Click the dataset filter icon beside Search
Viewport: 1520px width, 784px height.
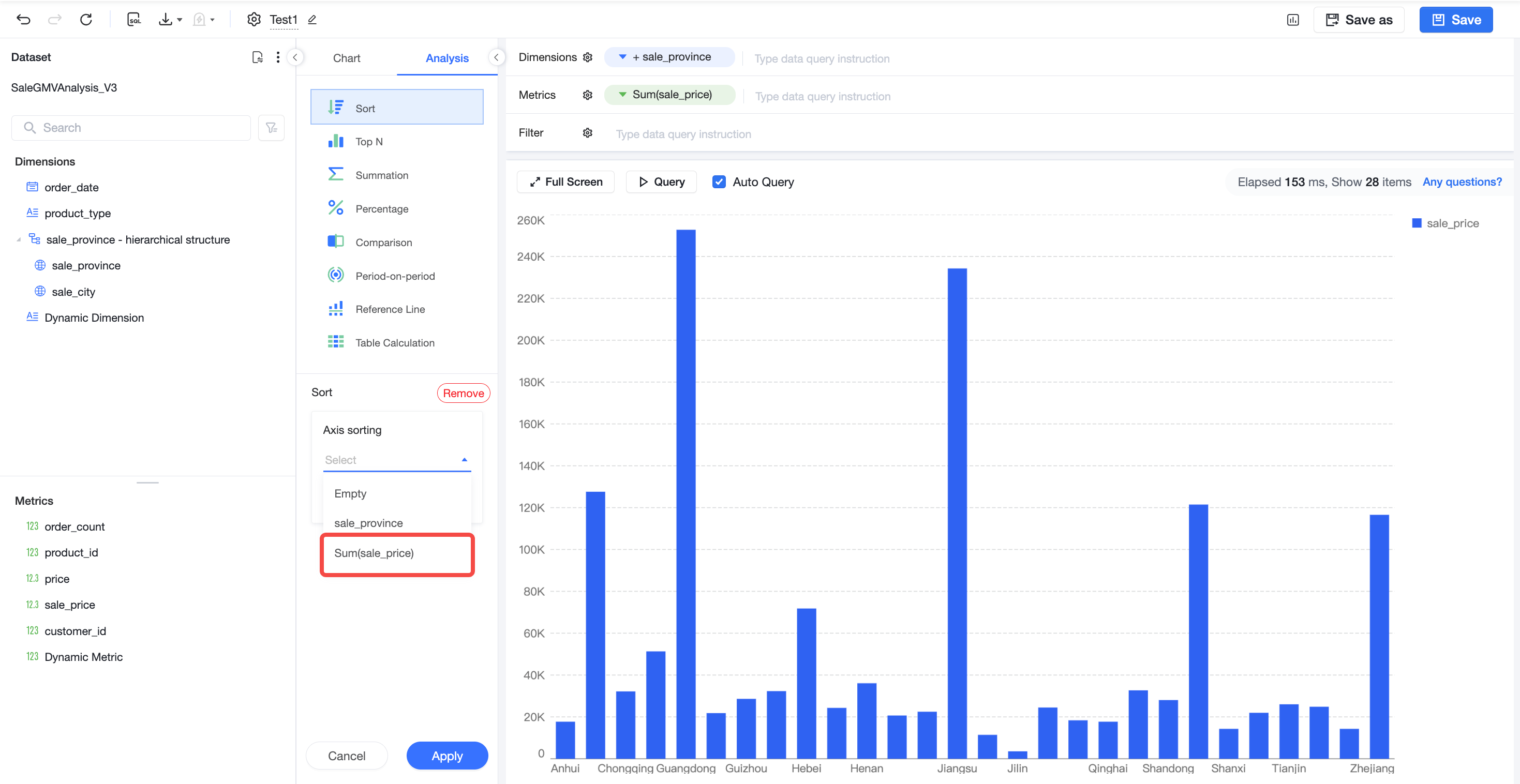pos(272,127)
